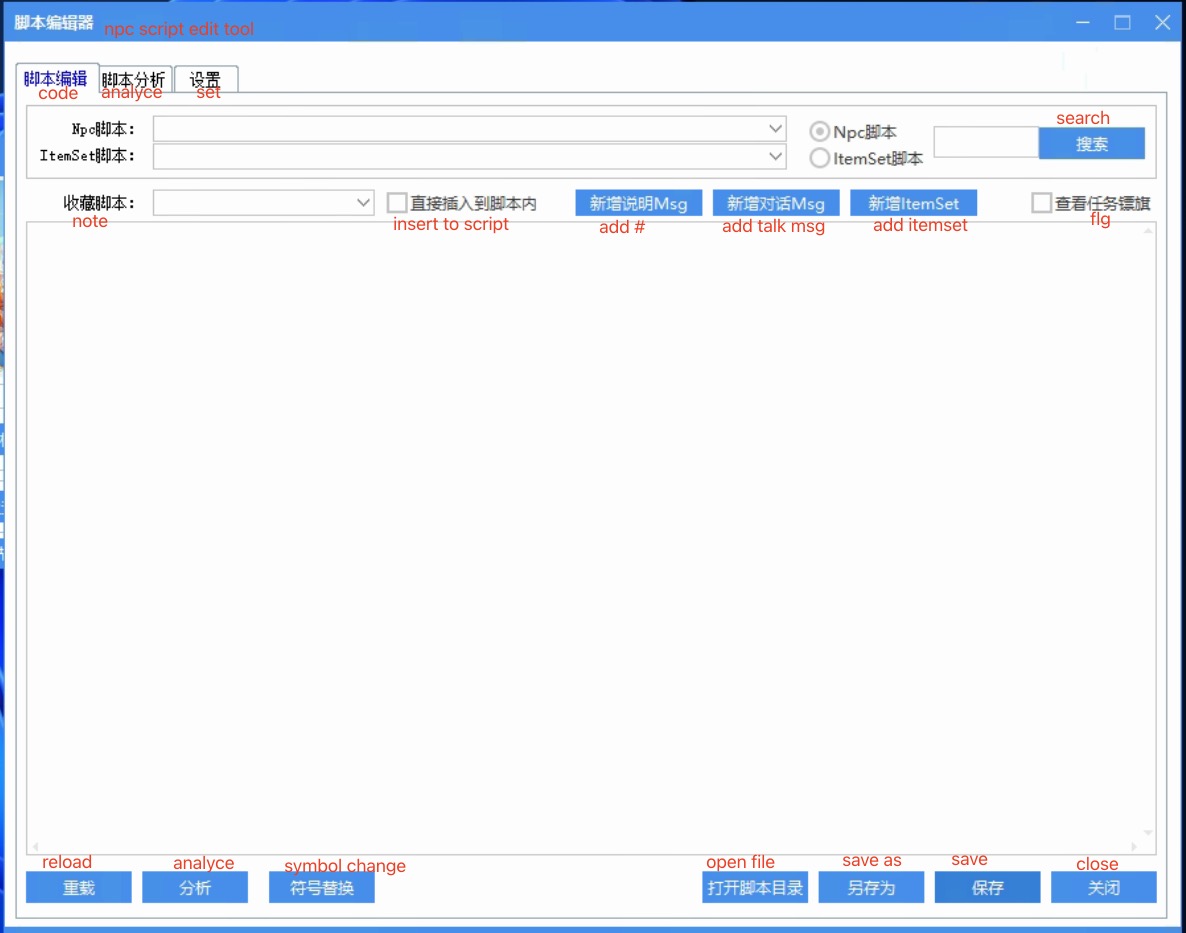This screenshot has height=933, width=1186.
Task: Open the script folder with 打开脚本目录
Action: tap(755, 888)
